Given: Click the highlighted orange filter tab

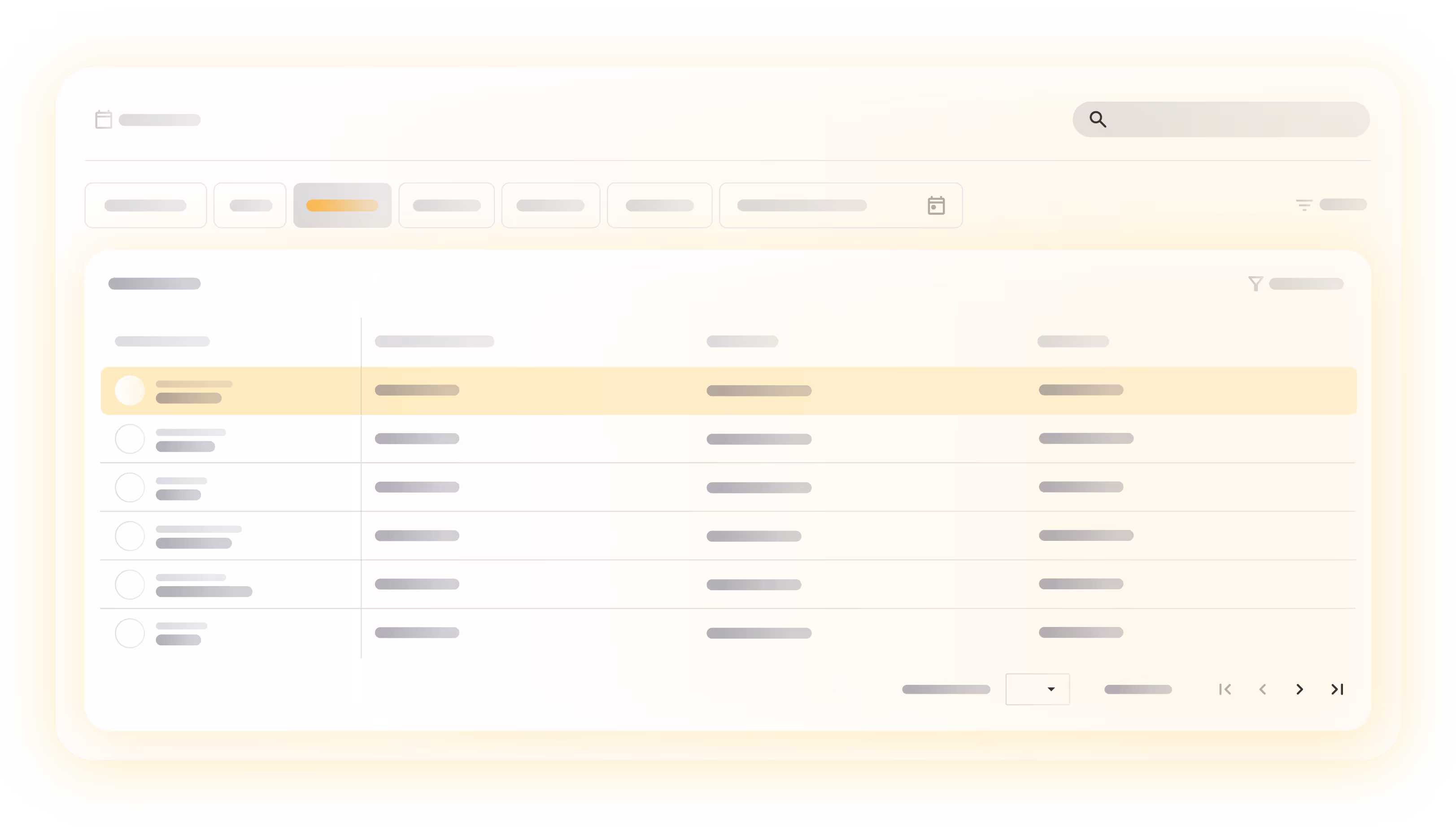Looking at the screenshot, I should [x=342, y=205].
